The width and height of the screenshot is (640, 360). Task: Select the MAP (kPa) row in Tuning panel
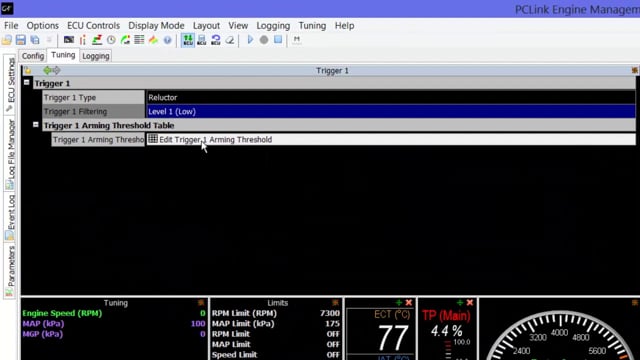pyautogui.click(x=114, y=324)
